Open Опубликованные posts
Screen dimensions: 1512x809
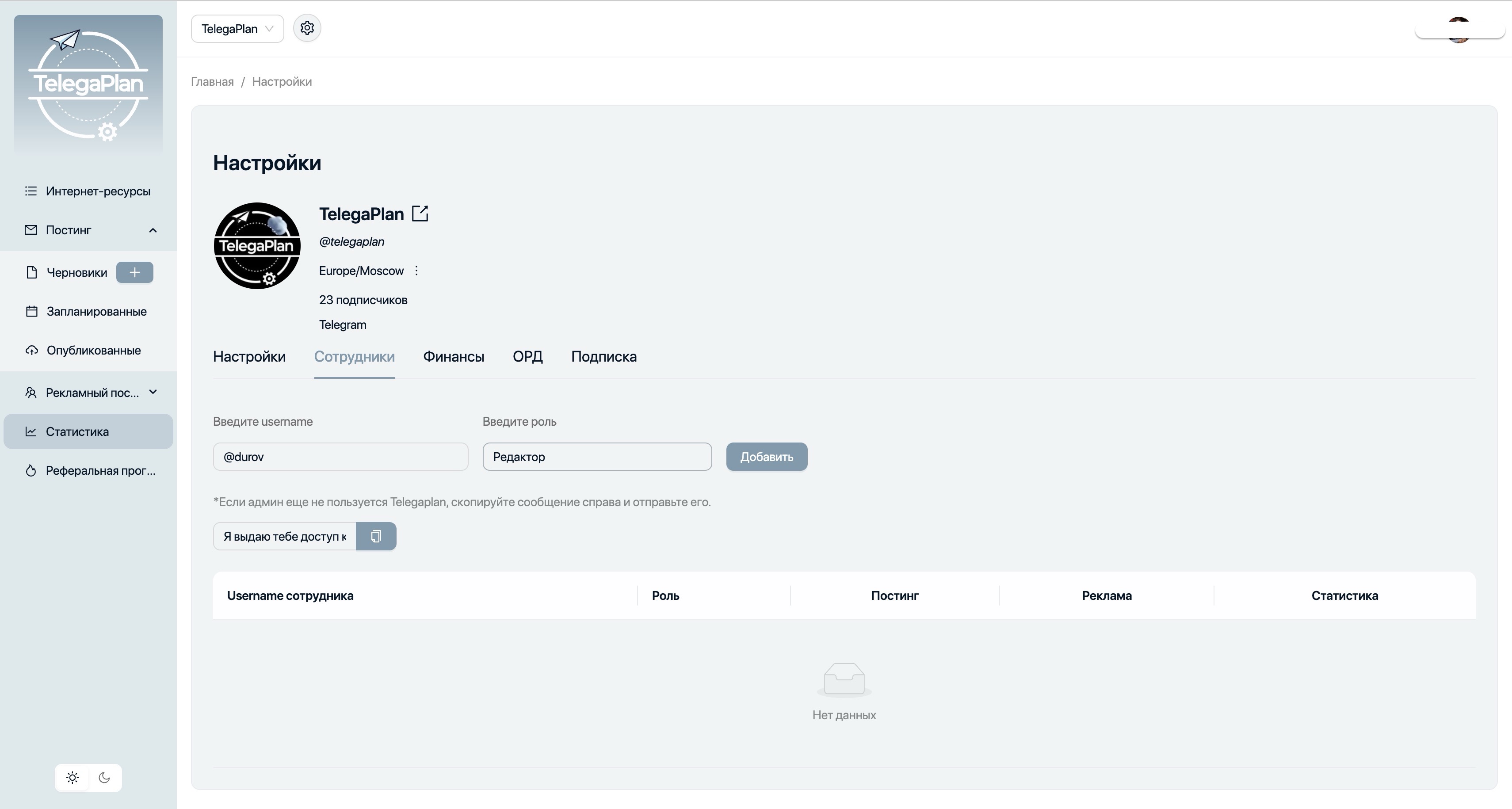(x=88, y=350)
